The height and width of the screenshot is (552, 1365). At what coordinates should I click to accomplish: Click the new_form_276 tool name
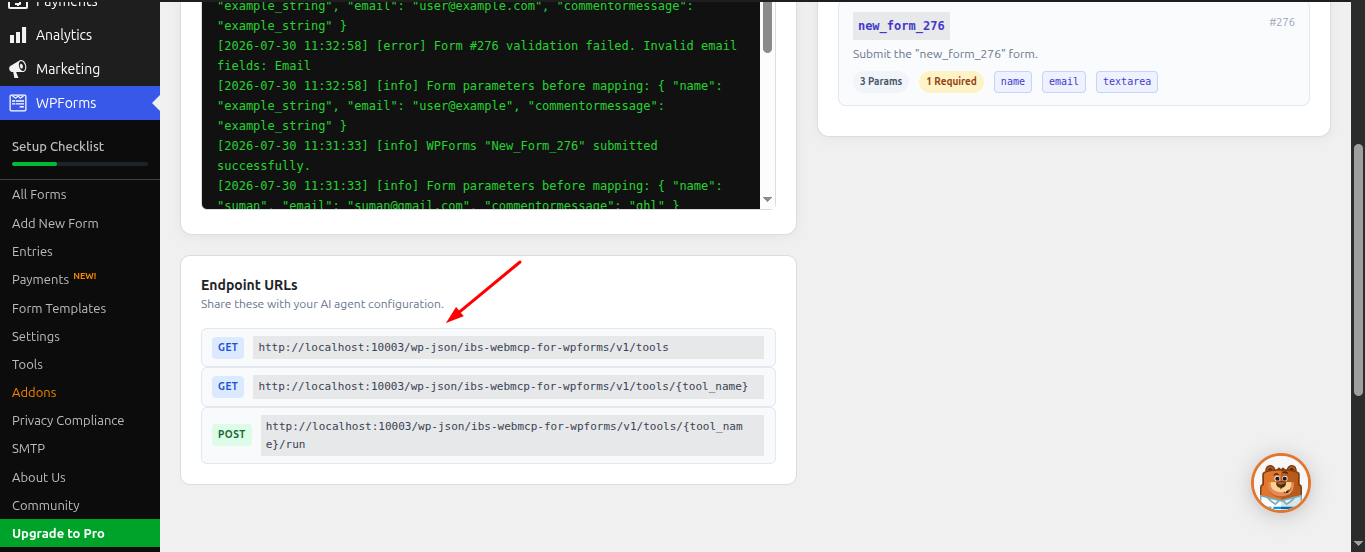[x=901, y=26]
